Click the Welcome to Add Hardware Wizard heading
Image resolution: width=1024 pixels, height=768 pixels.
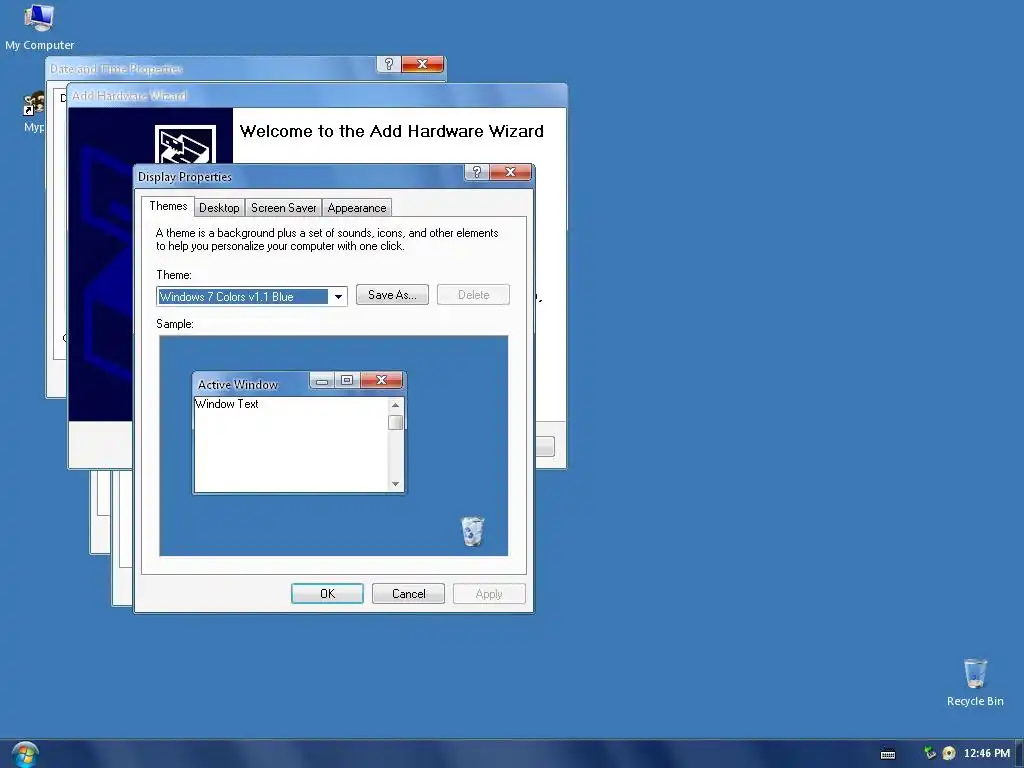click(x=391, y=131)
